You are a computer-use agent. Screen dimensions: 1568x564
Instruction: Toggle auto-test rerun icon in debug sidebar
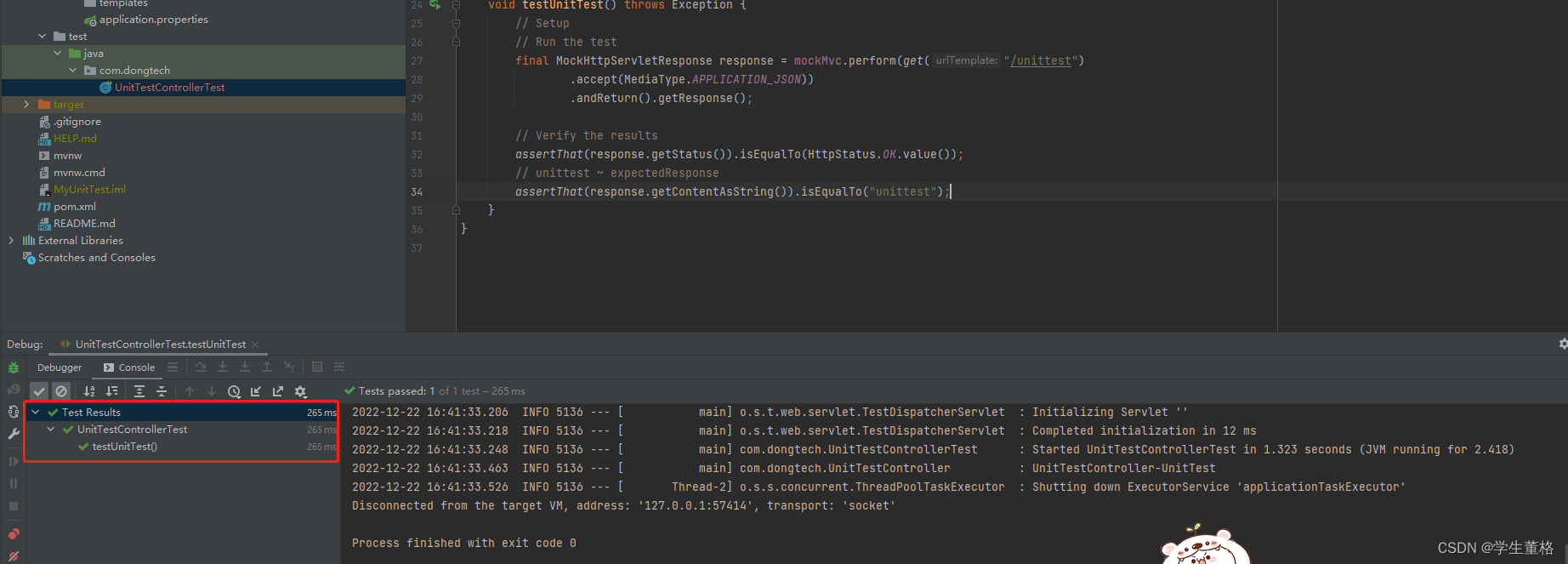click(14, 412)
